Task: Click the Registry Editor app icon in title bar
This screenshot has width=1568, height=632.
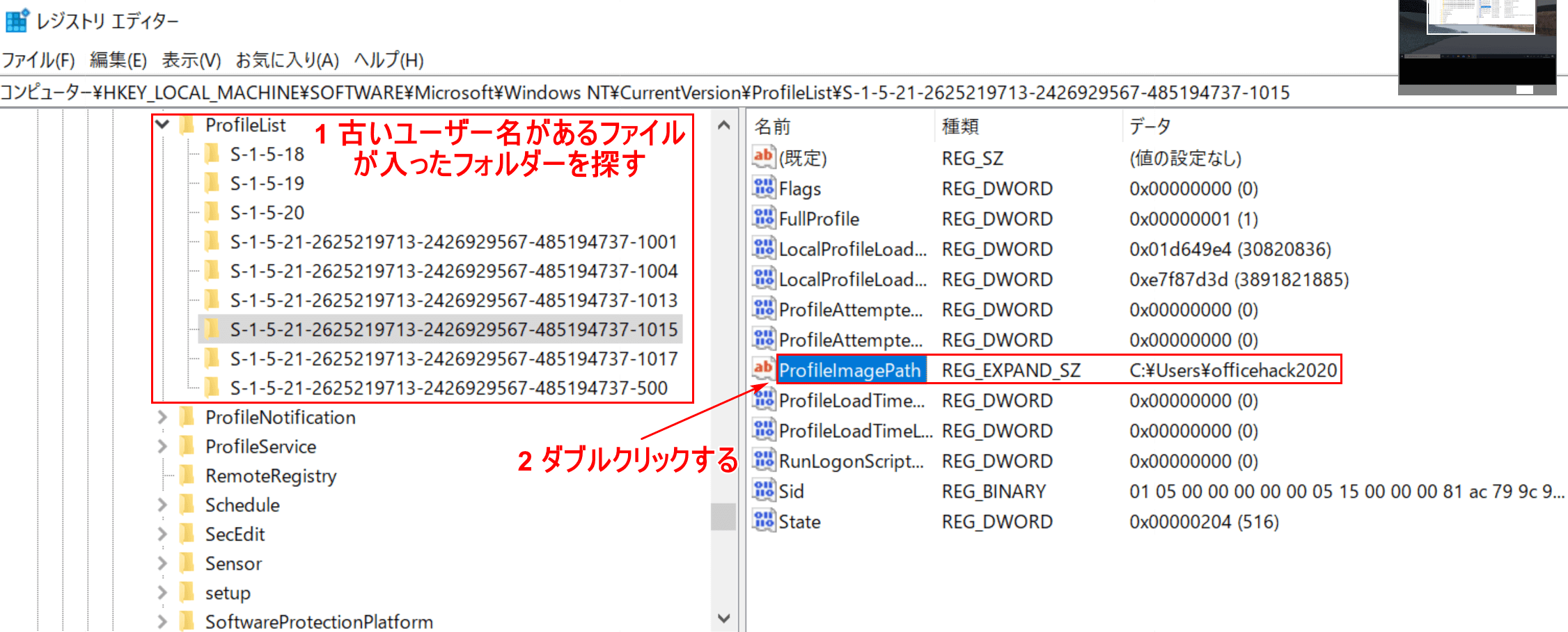Action: click(x=17, y=21)
